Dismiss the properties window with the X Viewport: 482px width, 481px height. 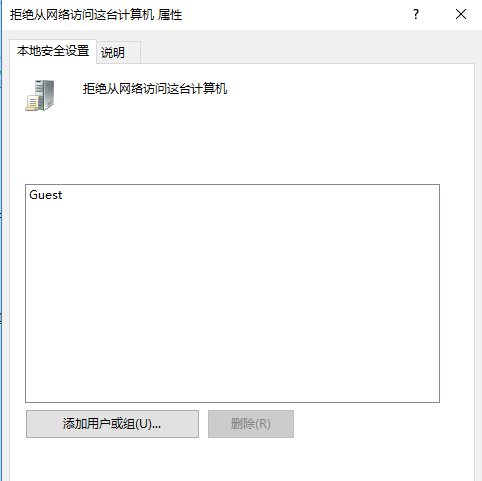461,14
